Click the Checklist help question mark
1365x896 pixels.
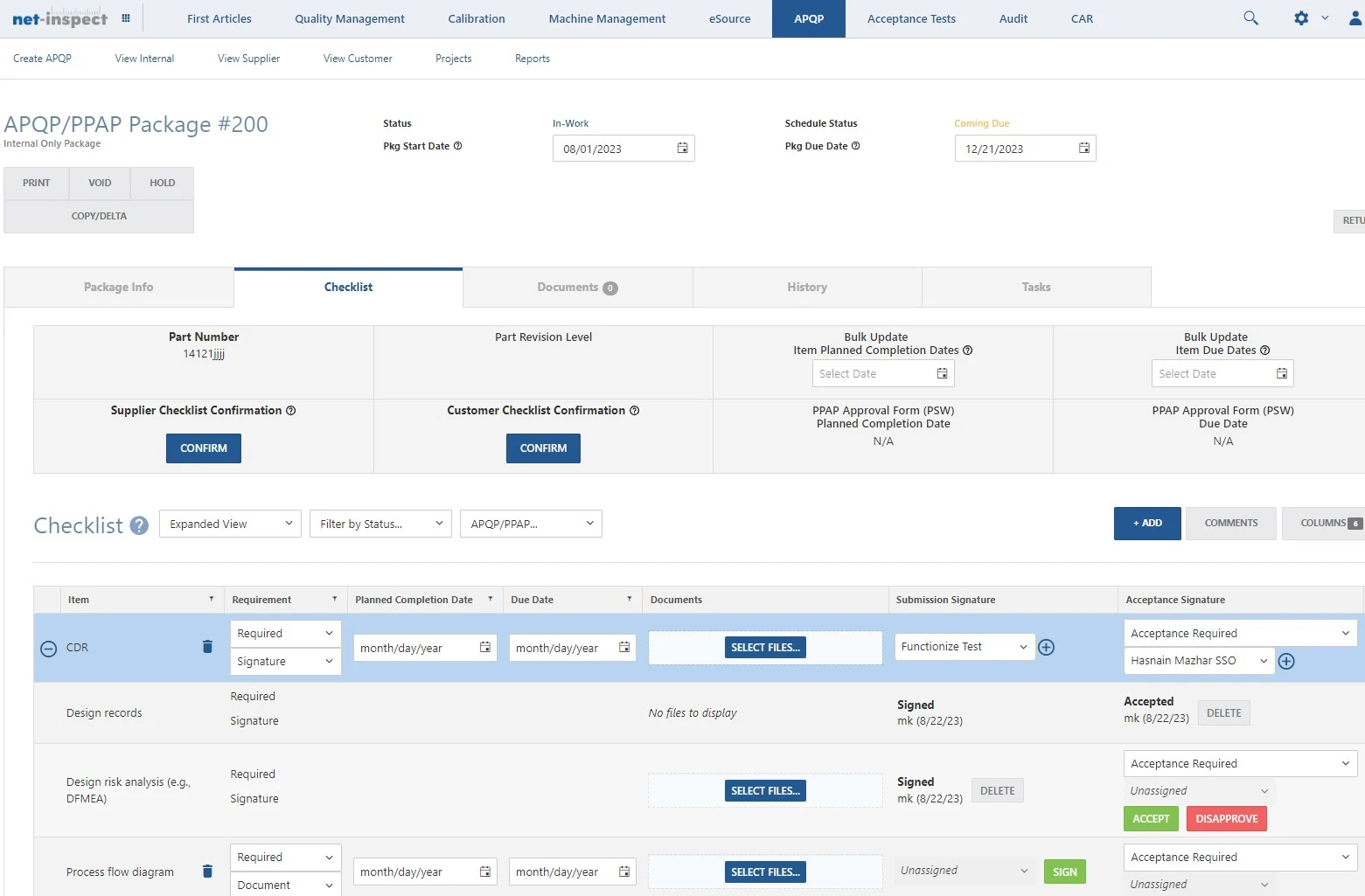pyautogui.click(x=138, y=524)
